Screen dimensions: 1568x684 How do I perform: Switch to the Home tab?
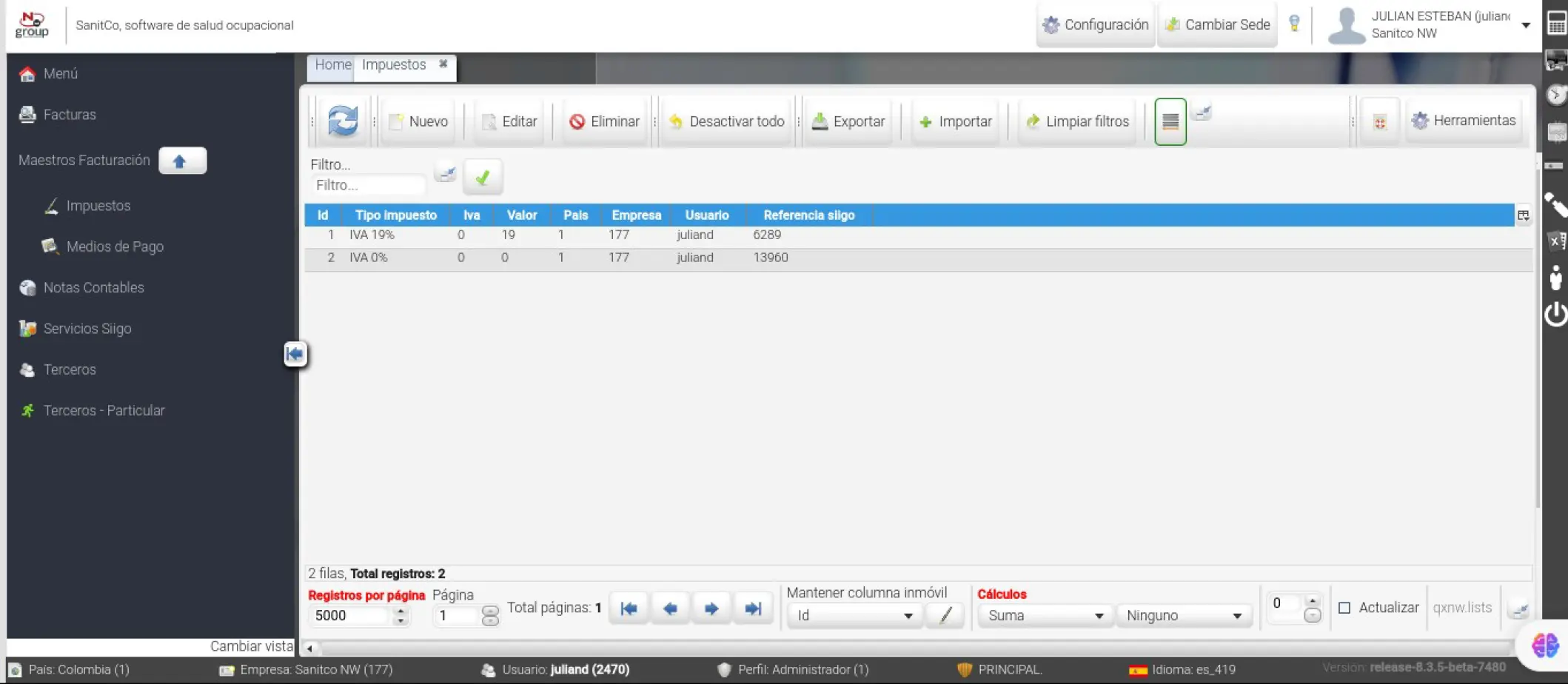(332, 65)
